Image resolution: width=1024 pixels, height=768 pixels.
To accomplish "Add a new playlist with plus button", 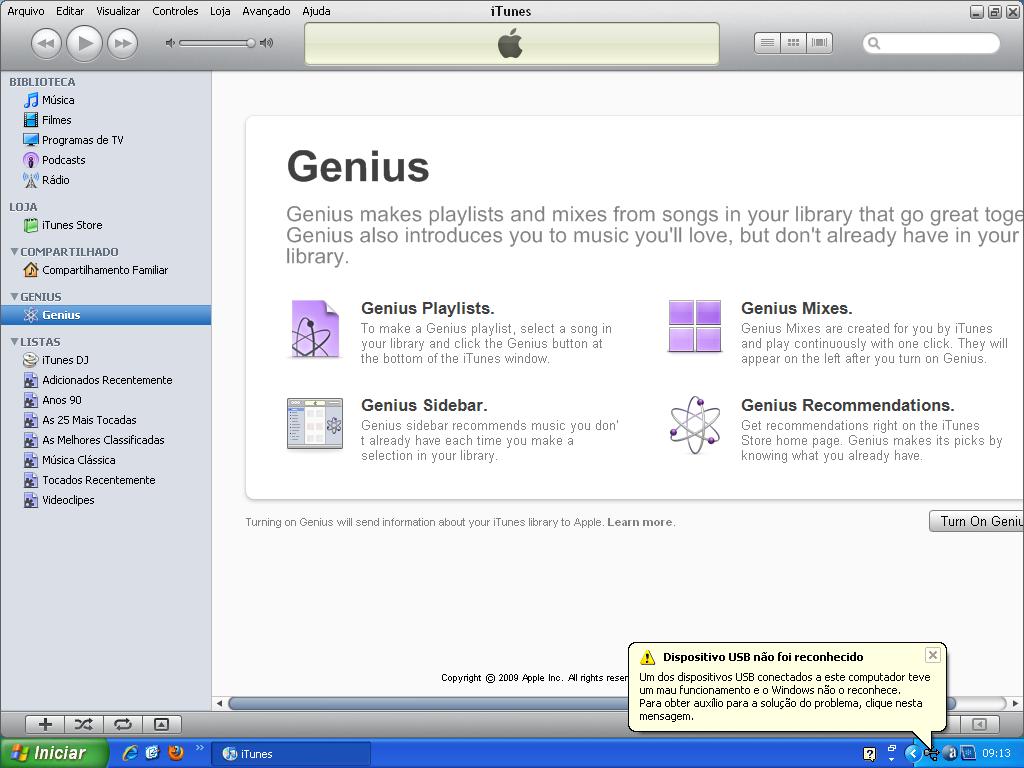I will pos(45,724).
